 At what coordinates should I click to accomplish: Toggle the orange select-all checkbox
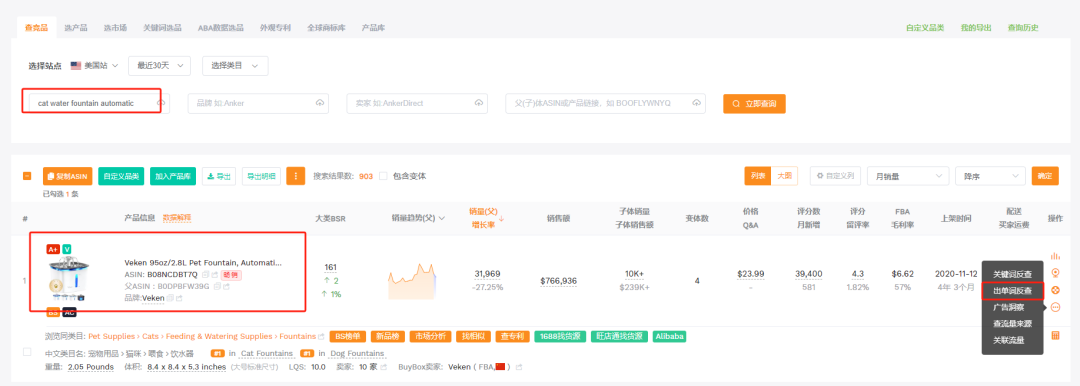point(27,176)
